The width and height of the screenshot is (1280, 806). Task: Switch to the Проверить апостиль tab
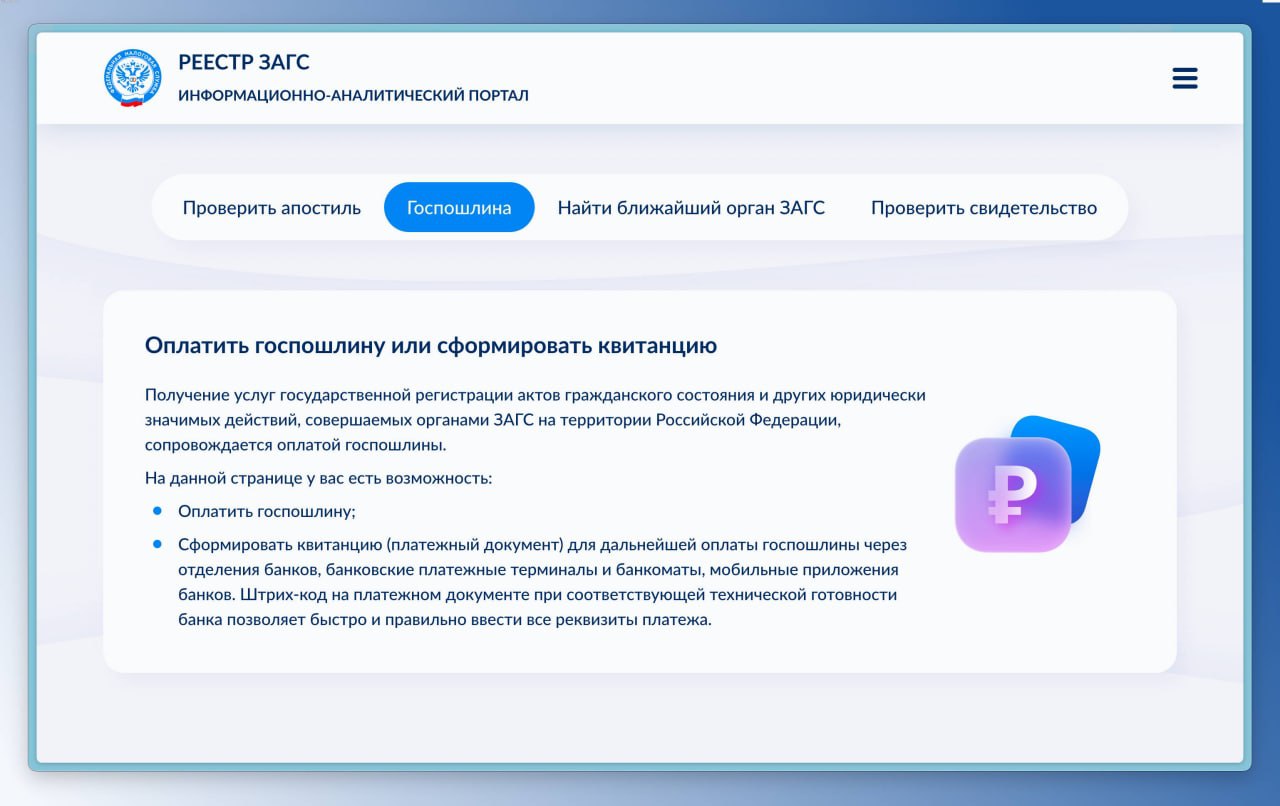[x=272, y=208]
